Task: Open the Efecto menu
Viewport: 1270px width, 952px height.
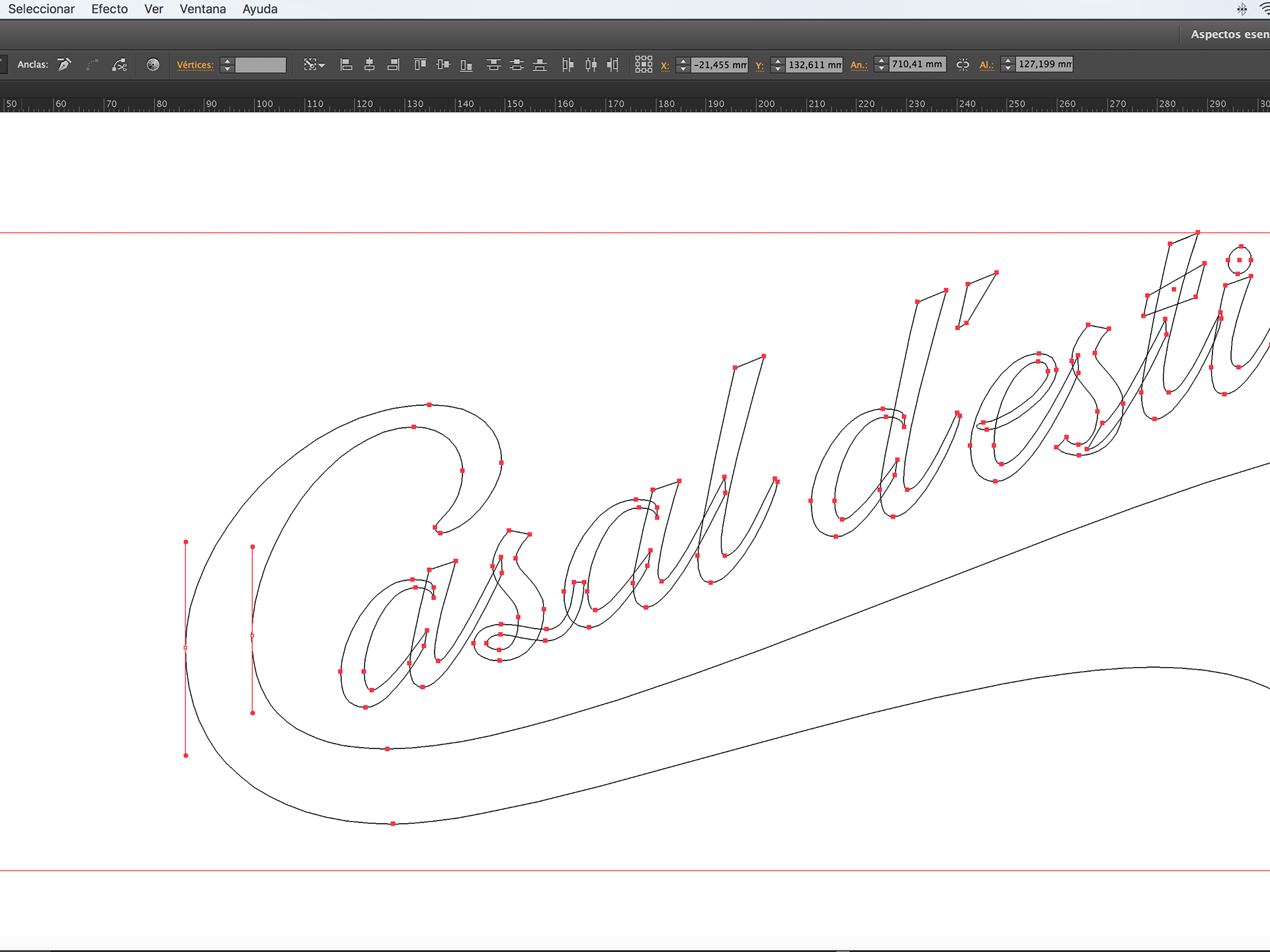Action: (x=109, y=9)
